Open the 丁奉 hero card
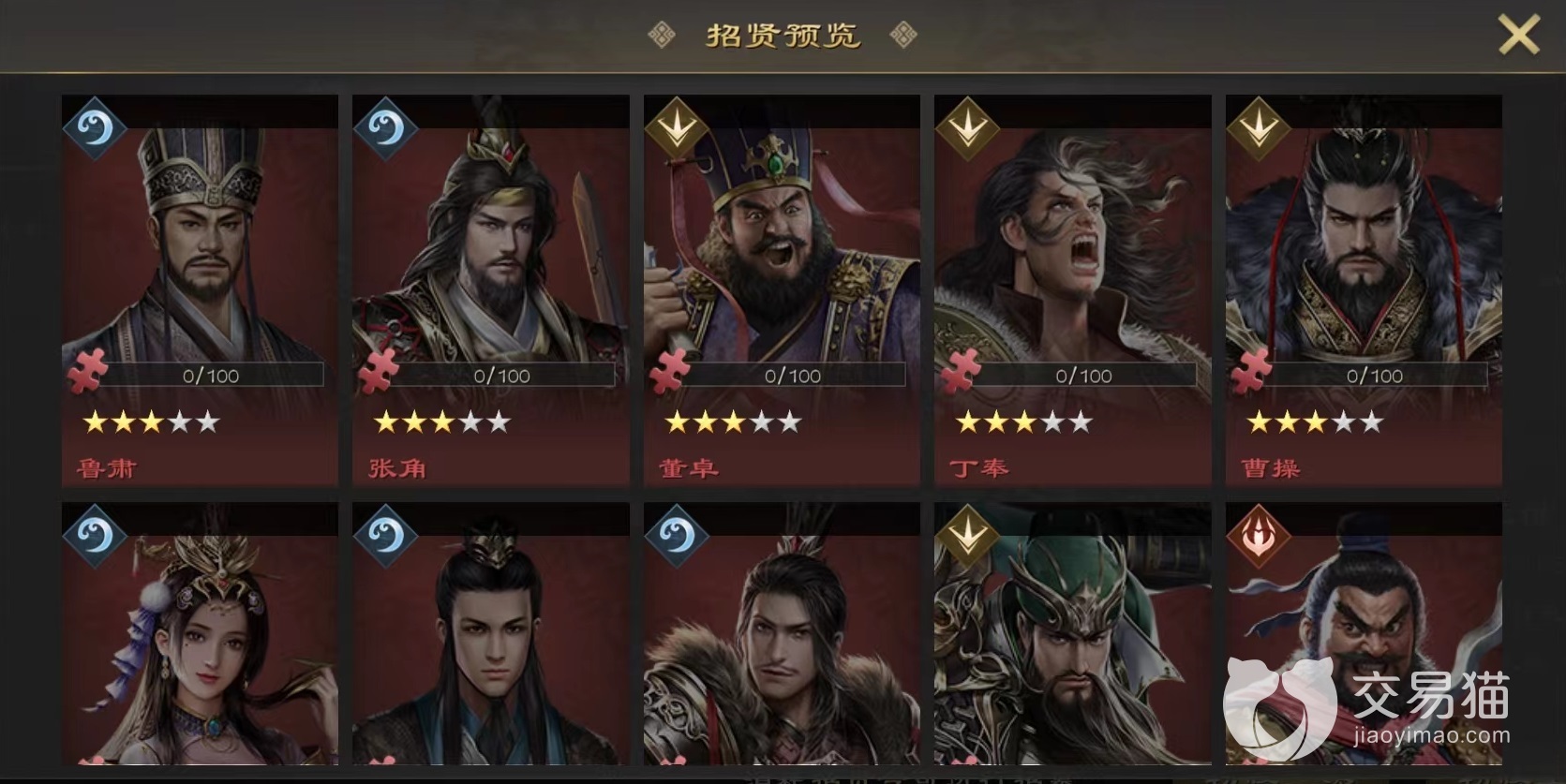The height and width of the screenshot is (784, 1566). (x=1073, y=289)
